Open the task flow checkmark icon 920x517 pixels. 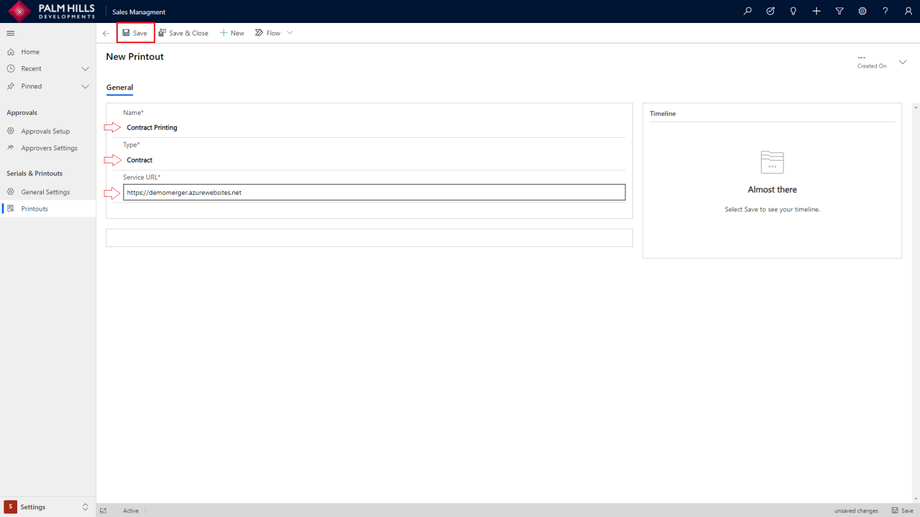(x=770, y=11)
